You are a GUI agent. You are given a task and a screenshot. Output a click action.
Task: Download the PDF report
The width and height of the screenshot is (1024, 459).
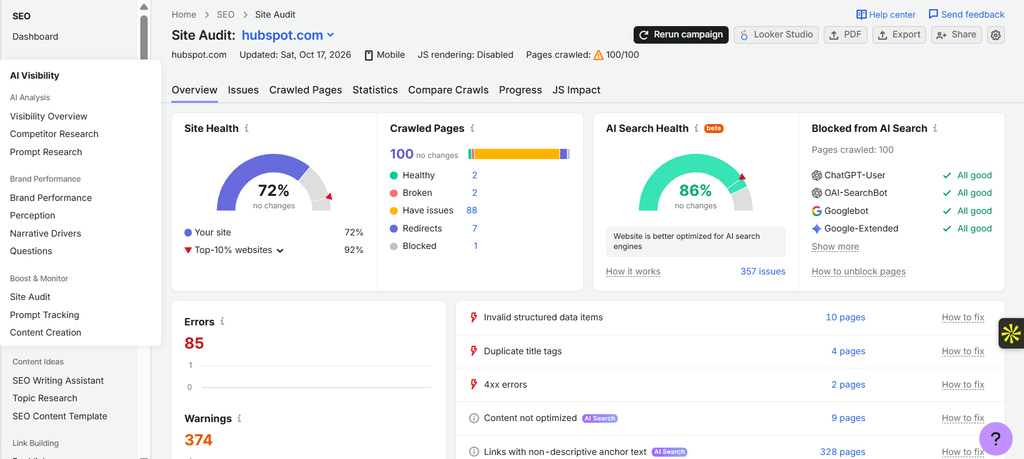[x=845, y=35]
